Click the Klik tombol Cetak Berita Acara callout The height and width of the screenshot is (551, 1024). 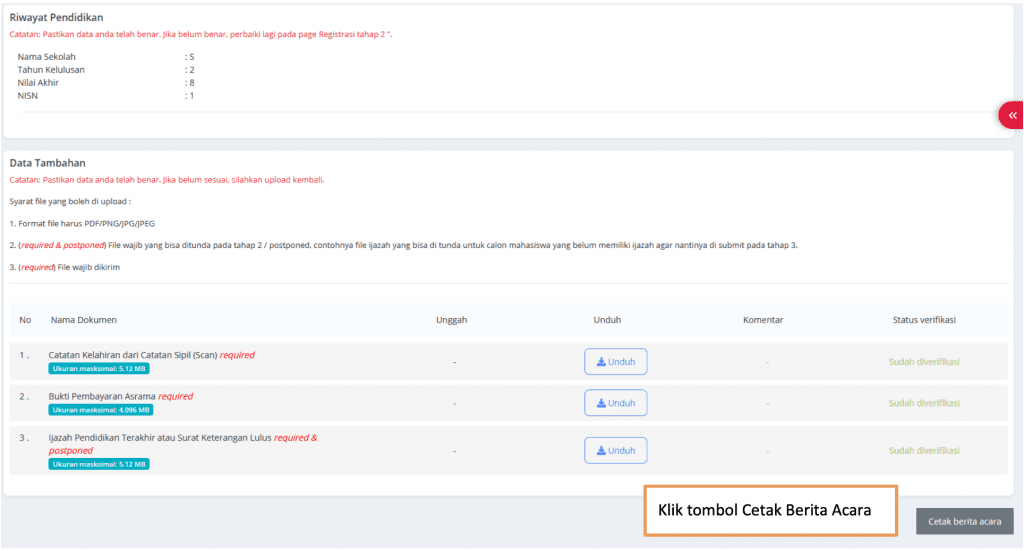[769, 511]
